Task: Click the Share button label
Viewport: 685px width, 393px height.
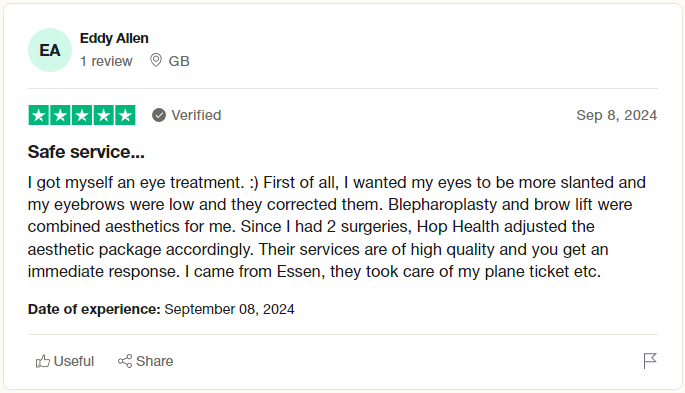Action: (155, 361)
